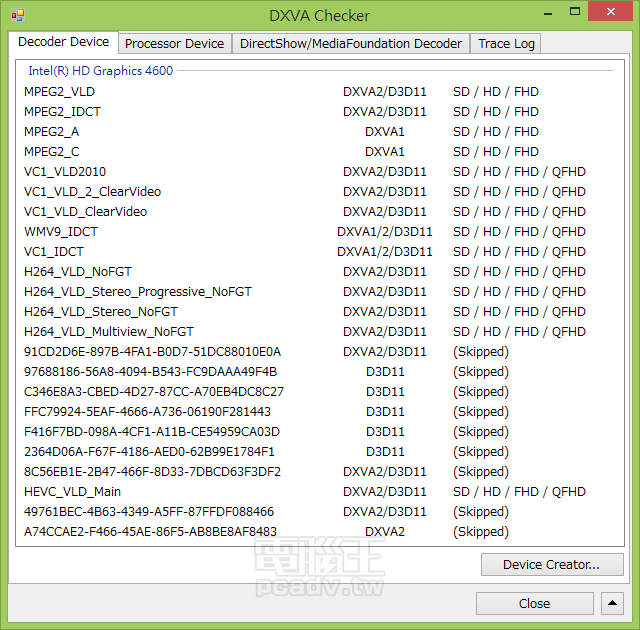
Task: Select the MPEG2_VLD decoder entry
Action: [x=59, y=92]
